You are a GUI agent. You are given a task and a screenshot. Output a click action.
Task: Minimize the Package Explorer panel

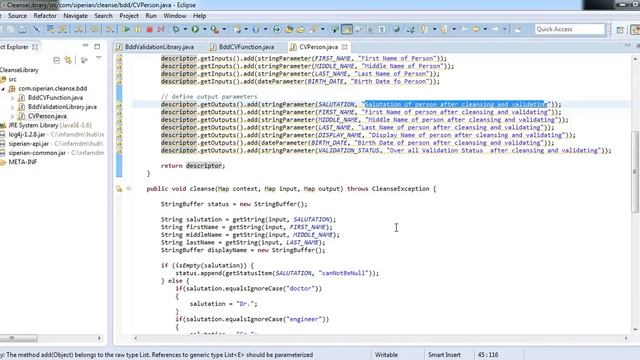85,46
